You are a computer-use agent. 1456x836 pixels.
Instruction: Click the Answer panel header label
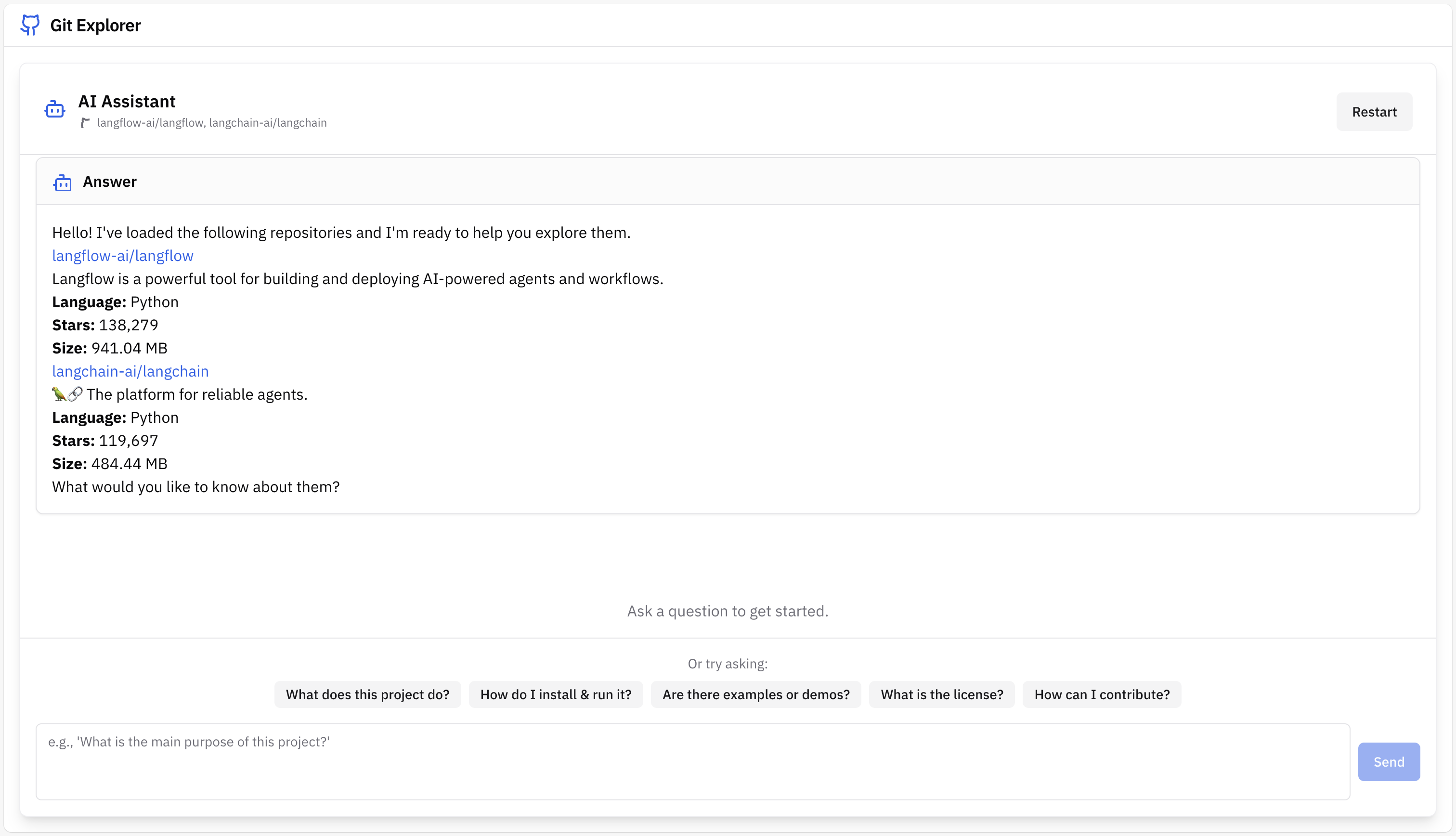click(x=110, y=182)
